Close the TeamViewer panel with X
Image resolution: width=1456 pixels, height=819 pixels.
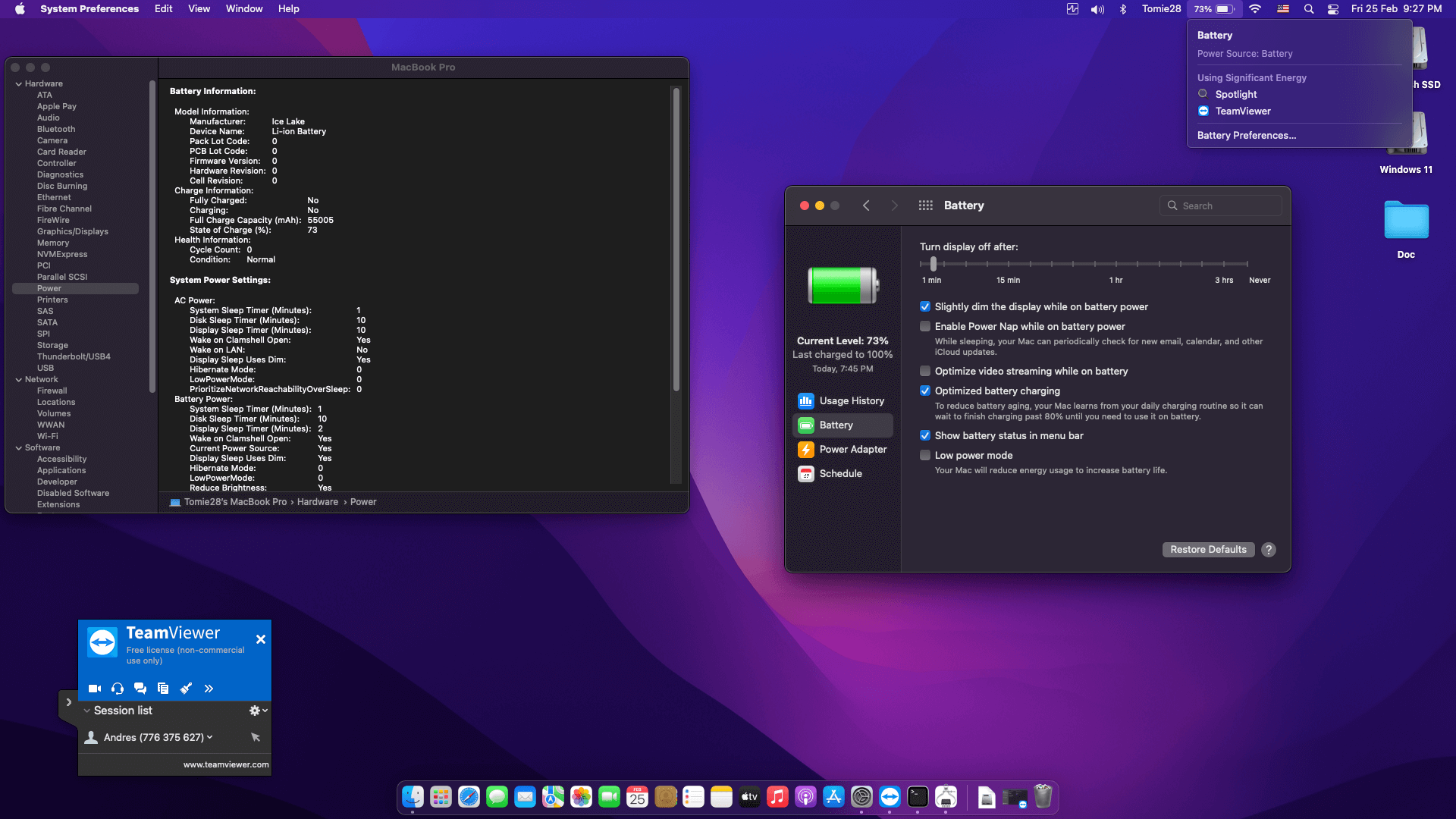coord(261,639)
